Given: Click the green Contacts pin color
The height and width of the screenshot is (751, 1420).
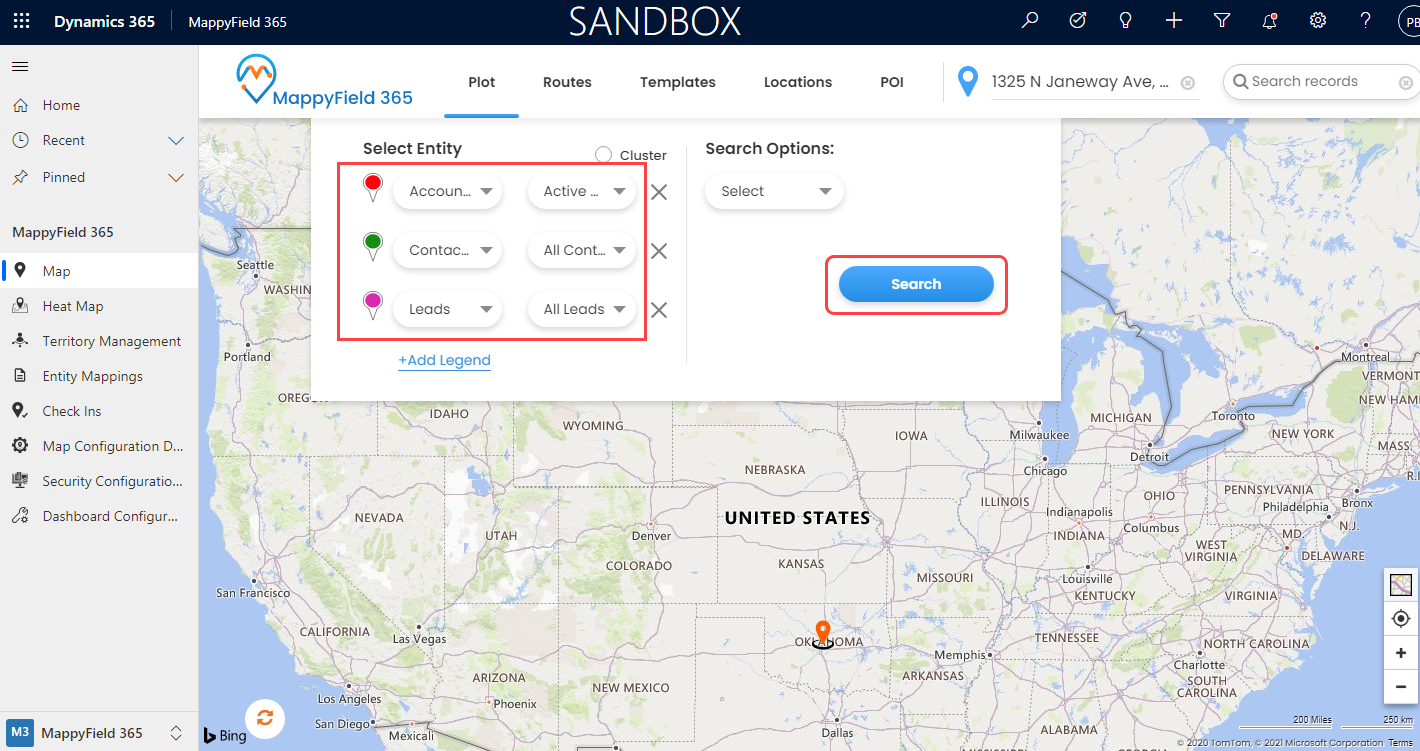Looking at the screenshot, I should (x=373, y=246).
